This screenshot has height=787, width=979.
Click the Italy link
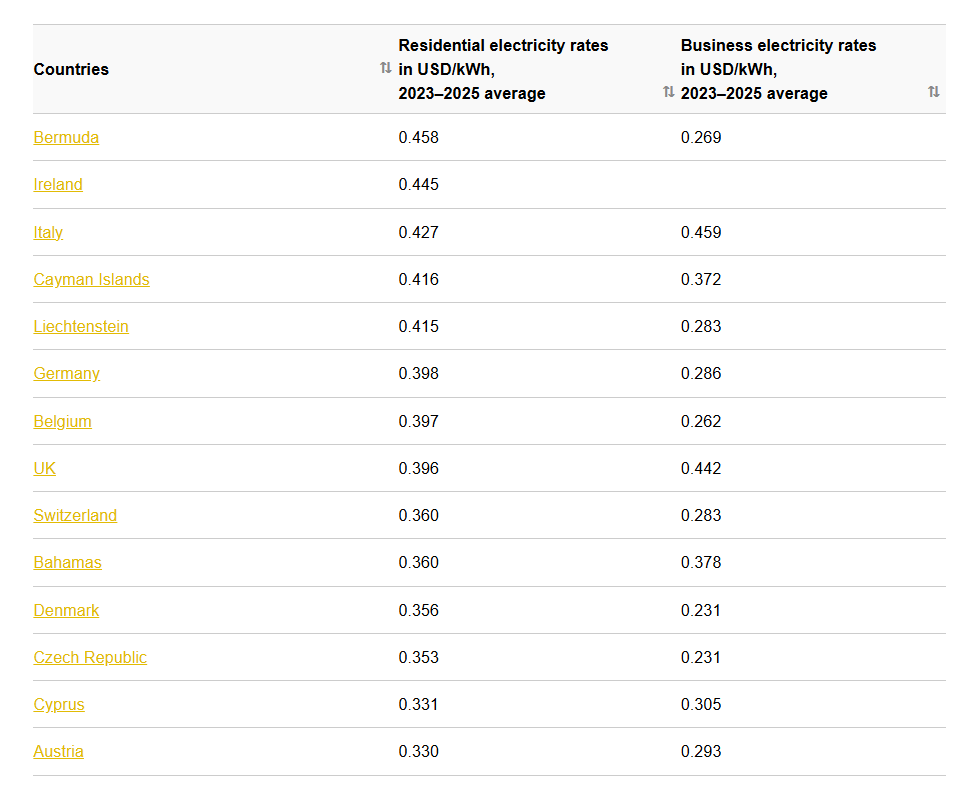48,232
